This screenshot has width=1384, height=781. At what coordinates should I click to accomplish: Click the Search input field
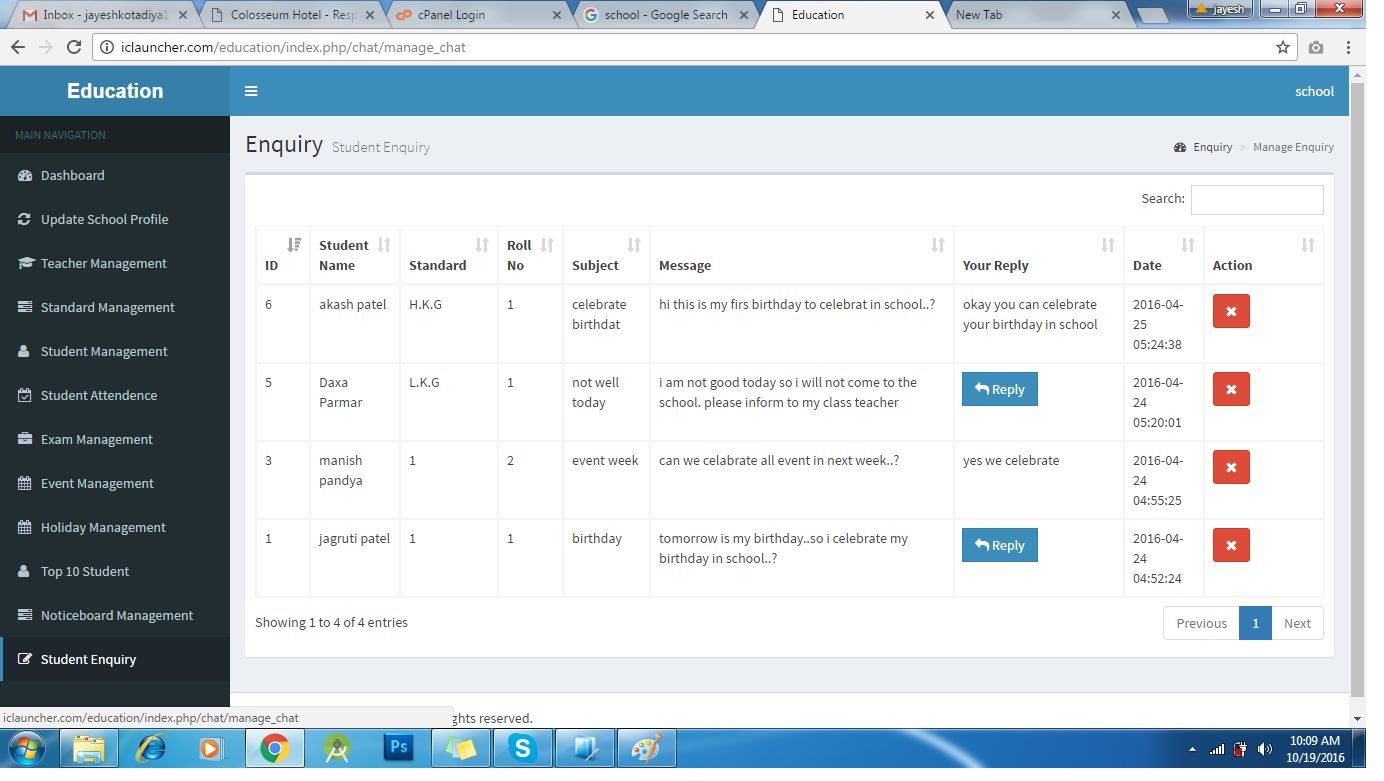pyautogui.click(x=1257, y=199)
